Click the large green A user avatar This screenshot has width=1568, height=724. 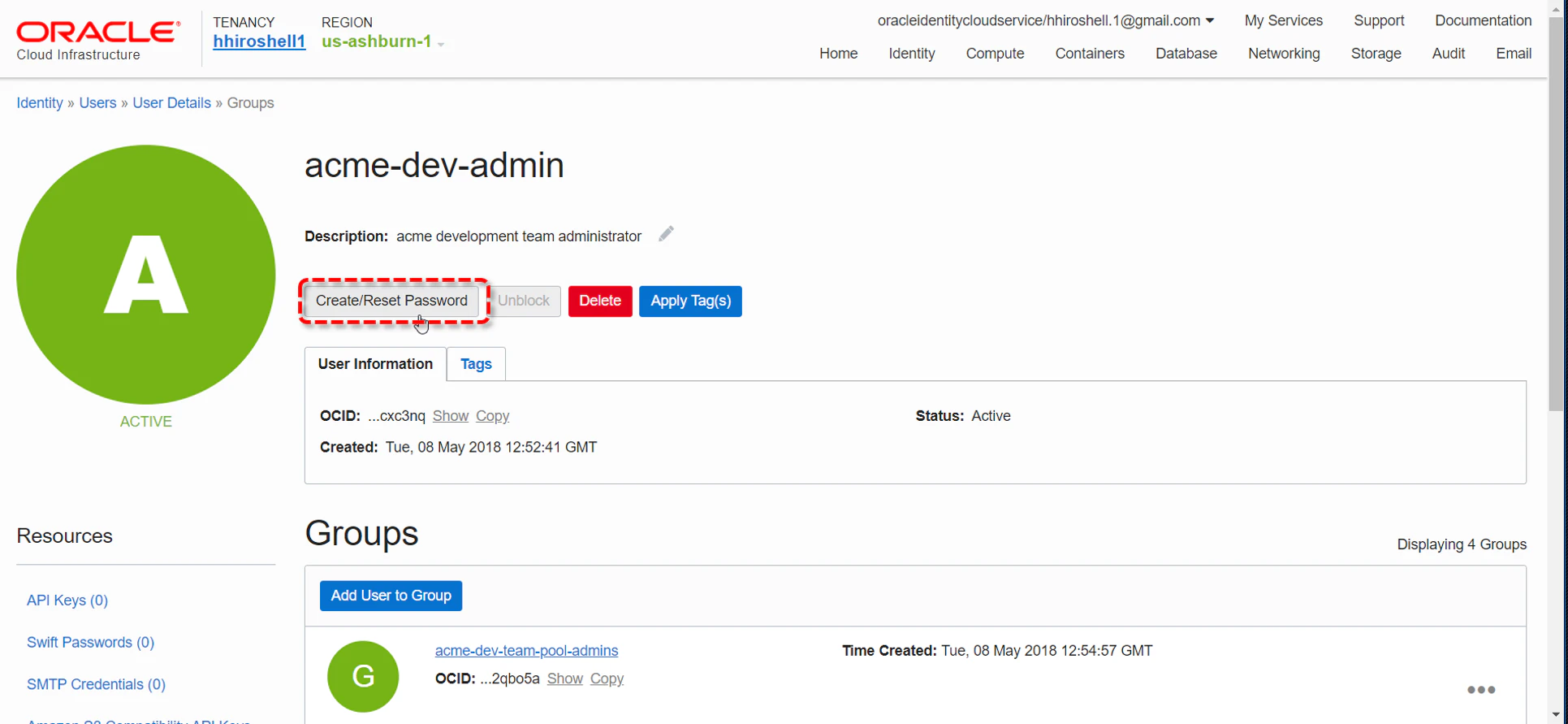pos(146,275)
